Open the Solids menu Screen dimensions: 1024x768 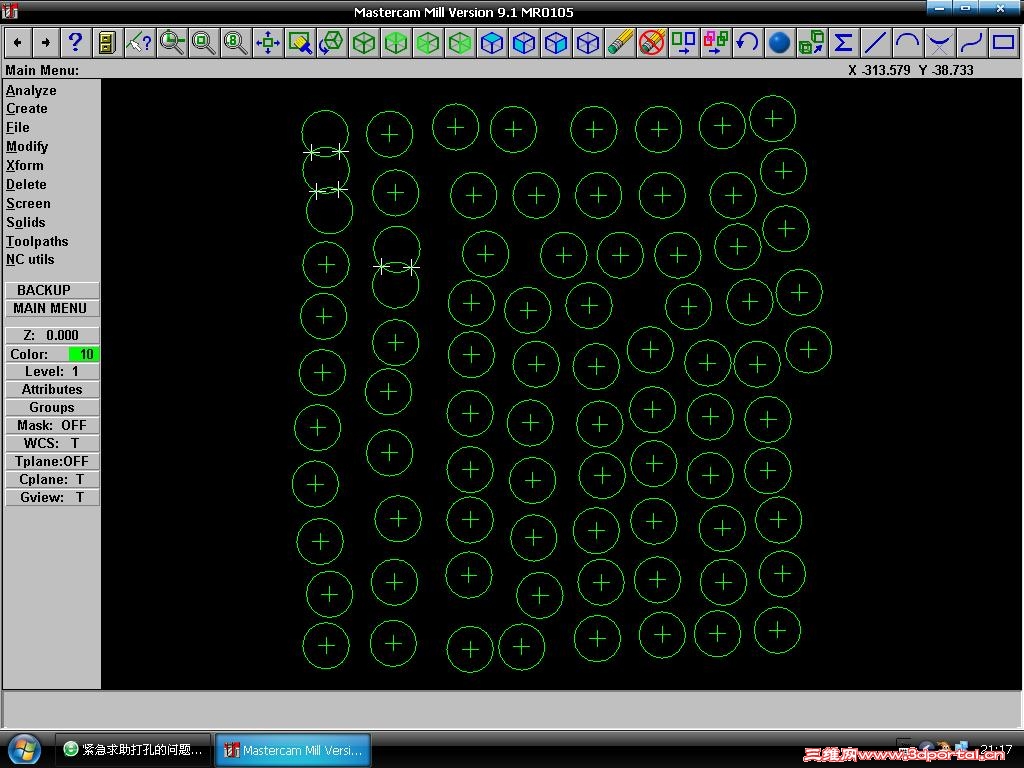25,222
